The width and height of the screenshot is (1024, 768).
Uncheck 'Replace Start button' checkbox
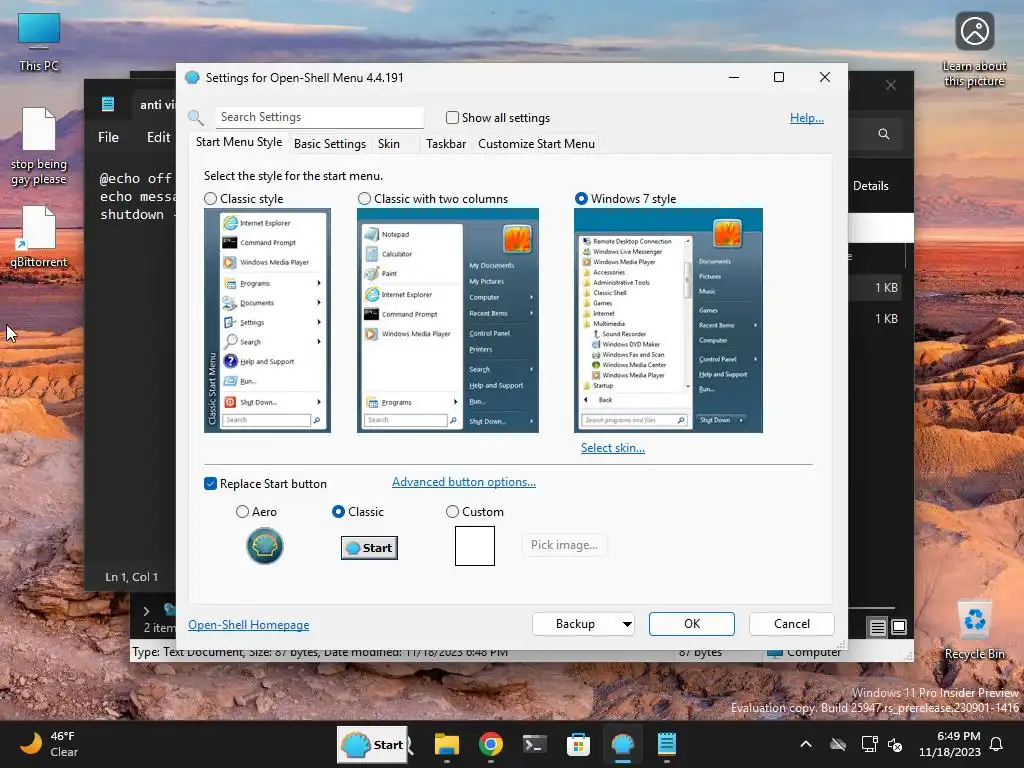point(210,484)
